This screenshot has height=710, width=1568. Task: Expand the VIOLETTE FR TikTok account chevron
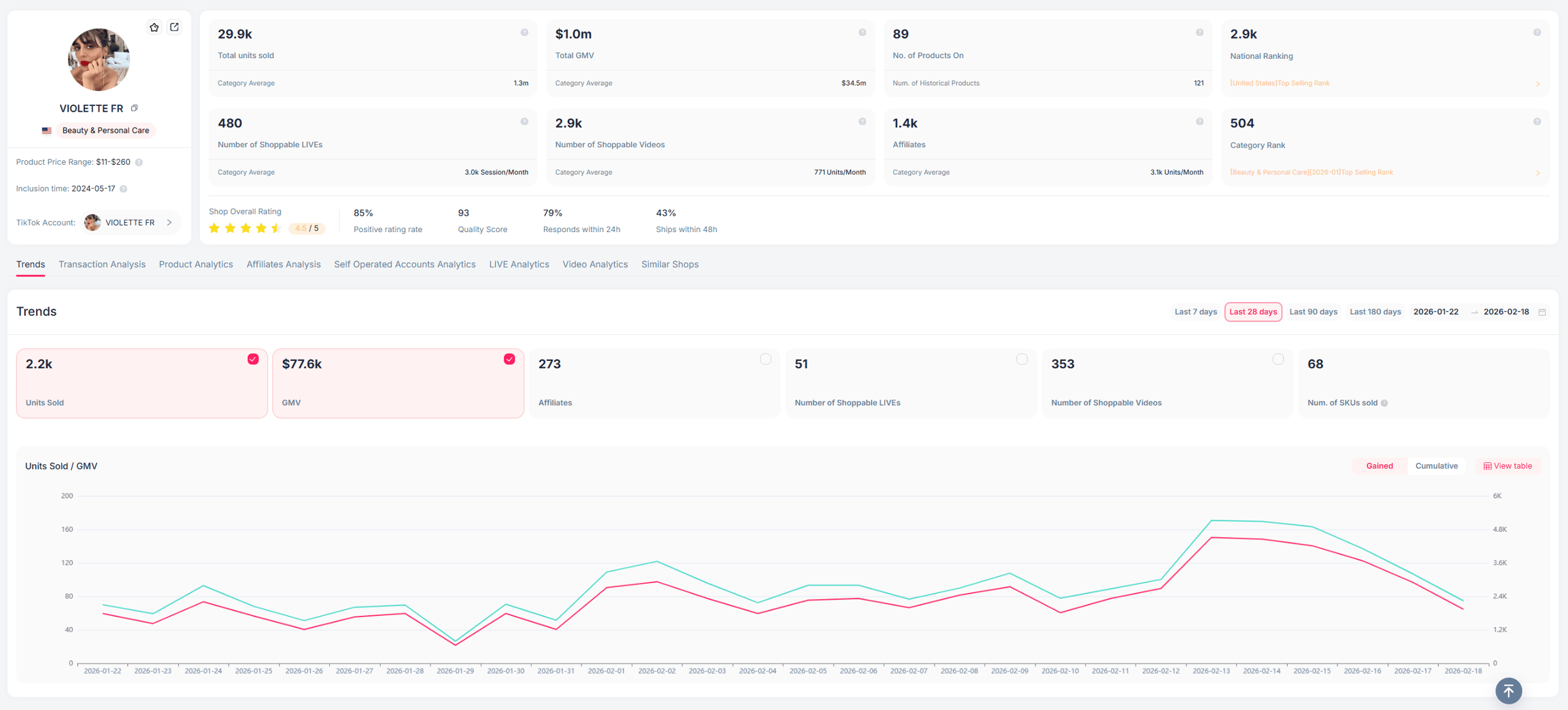(x=169, y=223)
